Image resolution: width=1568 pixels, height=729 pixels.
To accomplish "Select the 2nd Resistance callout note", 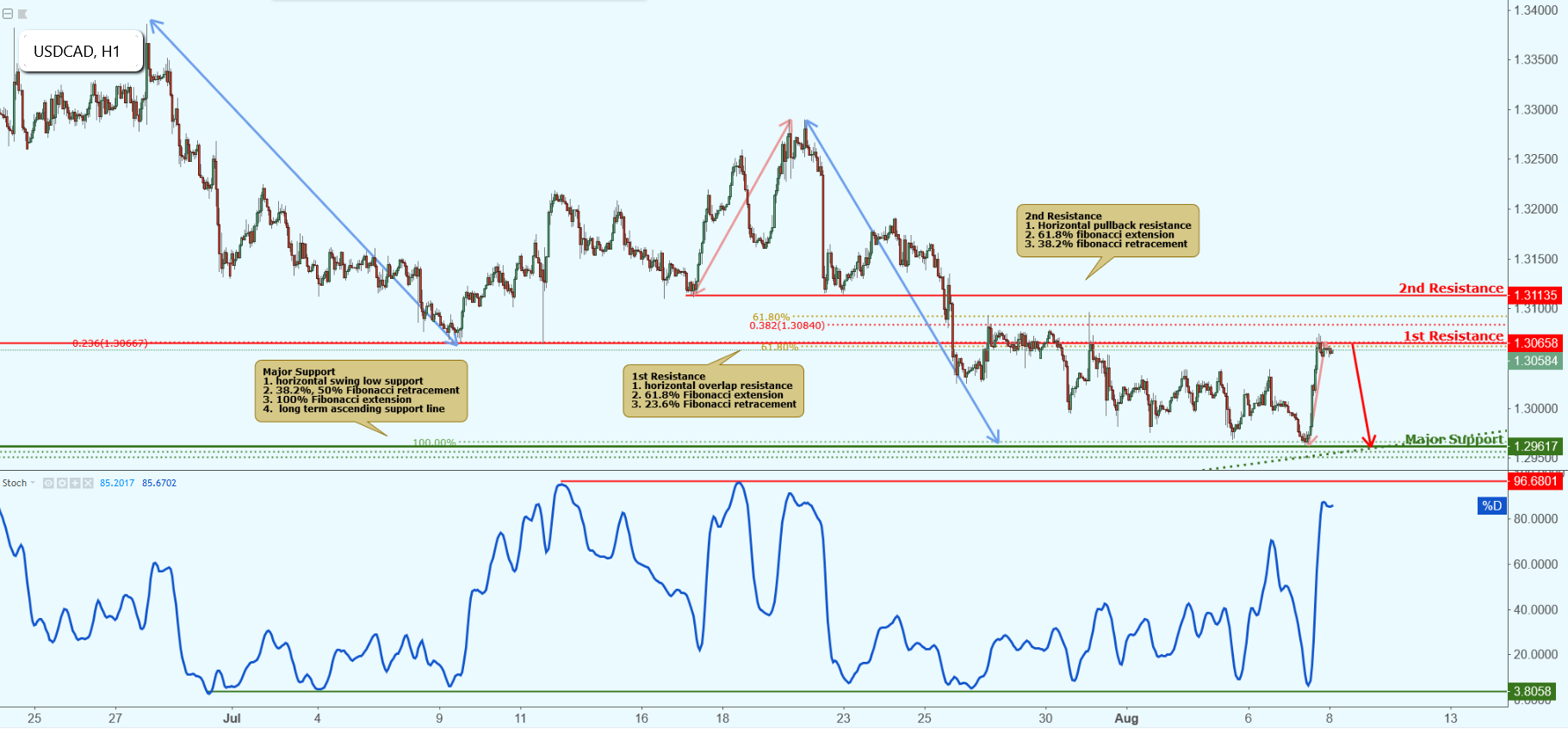I will (1108, 231).
